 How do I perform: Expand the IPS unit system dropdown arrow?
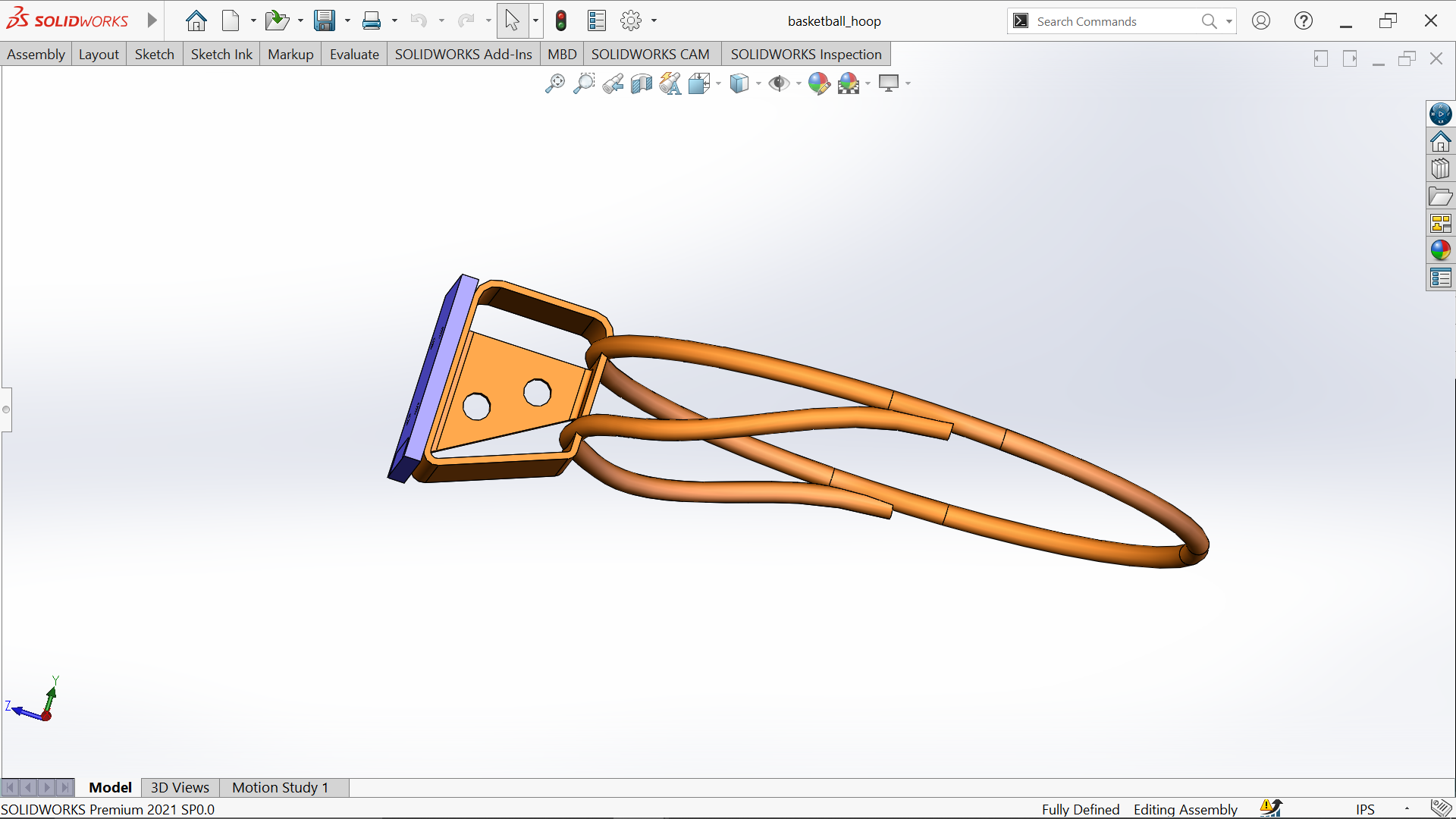(1407, 809)
